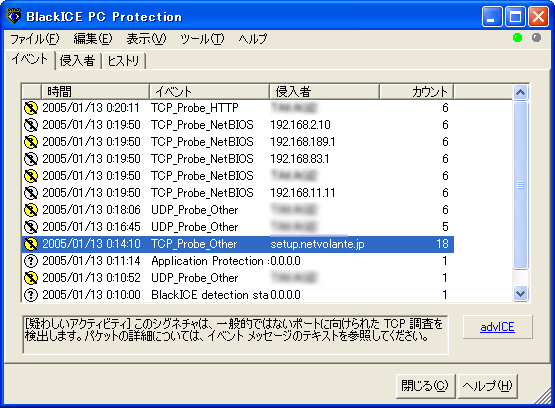
Task: Sort by カウント column header
Action: coord(417,92)
